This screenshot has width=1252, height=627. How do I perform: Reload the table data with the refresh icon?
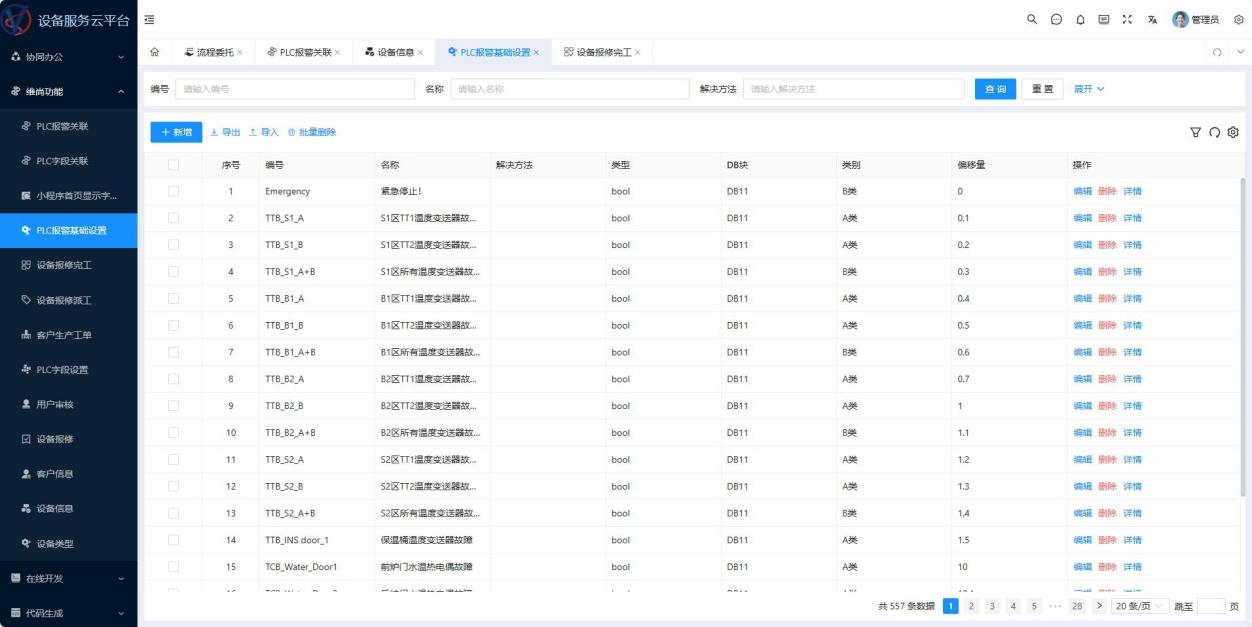click(1215, 132)
